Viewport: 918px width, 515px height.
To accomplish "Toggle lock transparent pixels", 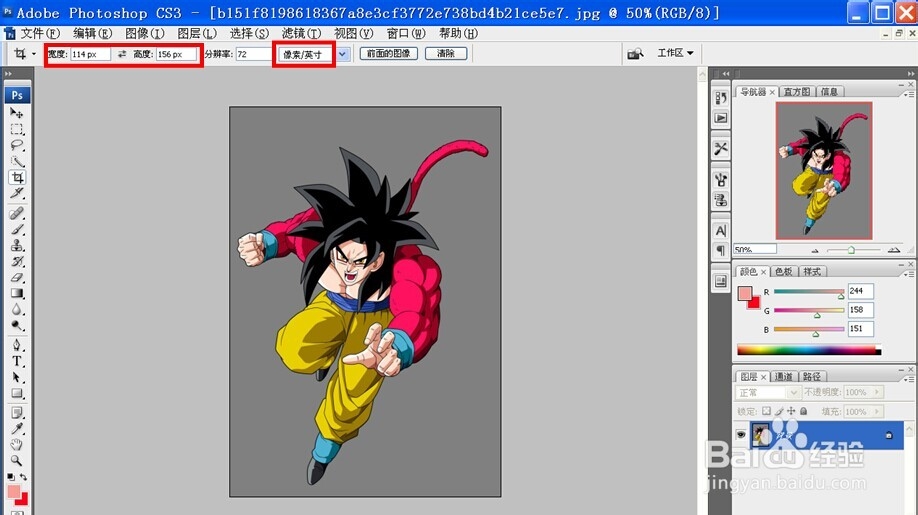I will 766,411.
